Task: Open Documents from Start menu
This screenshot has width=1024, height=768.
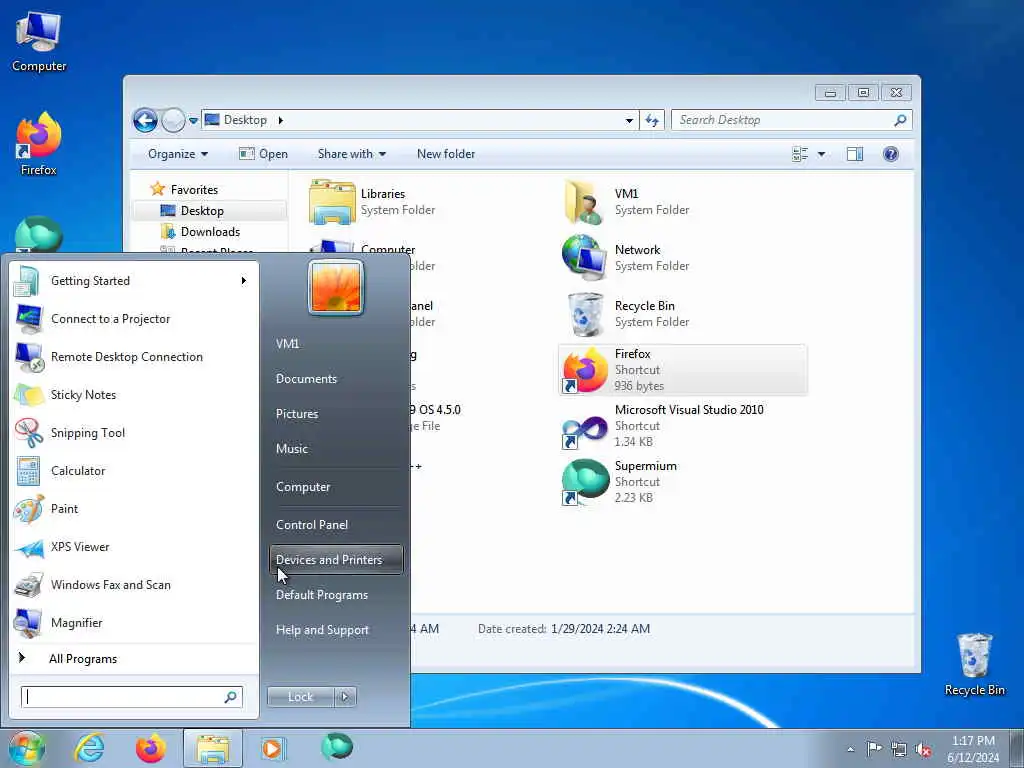Action: click(x=336, y=379)
